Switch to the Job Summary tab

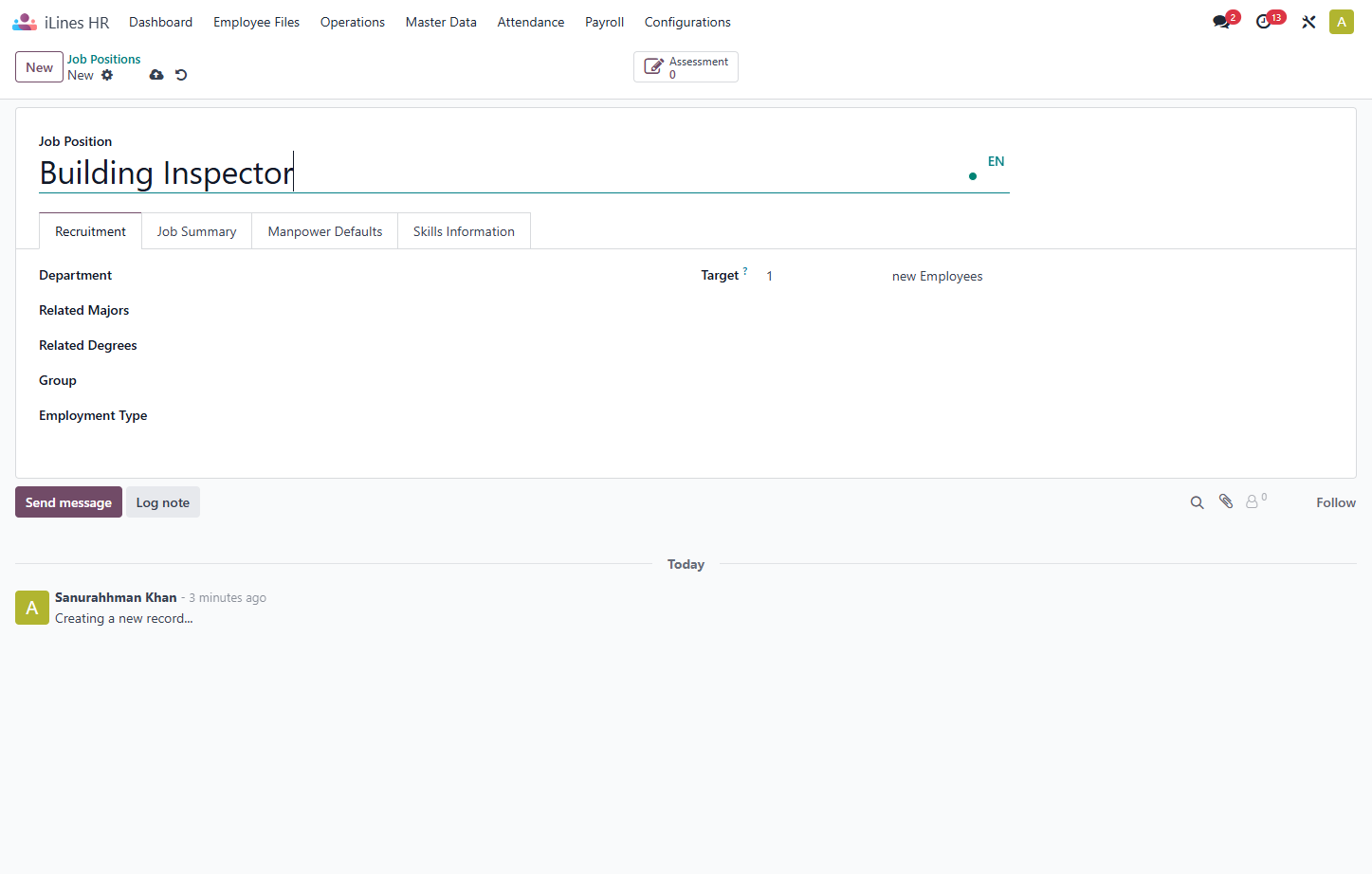point(196,231)
